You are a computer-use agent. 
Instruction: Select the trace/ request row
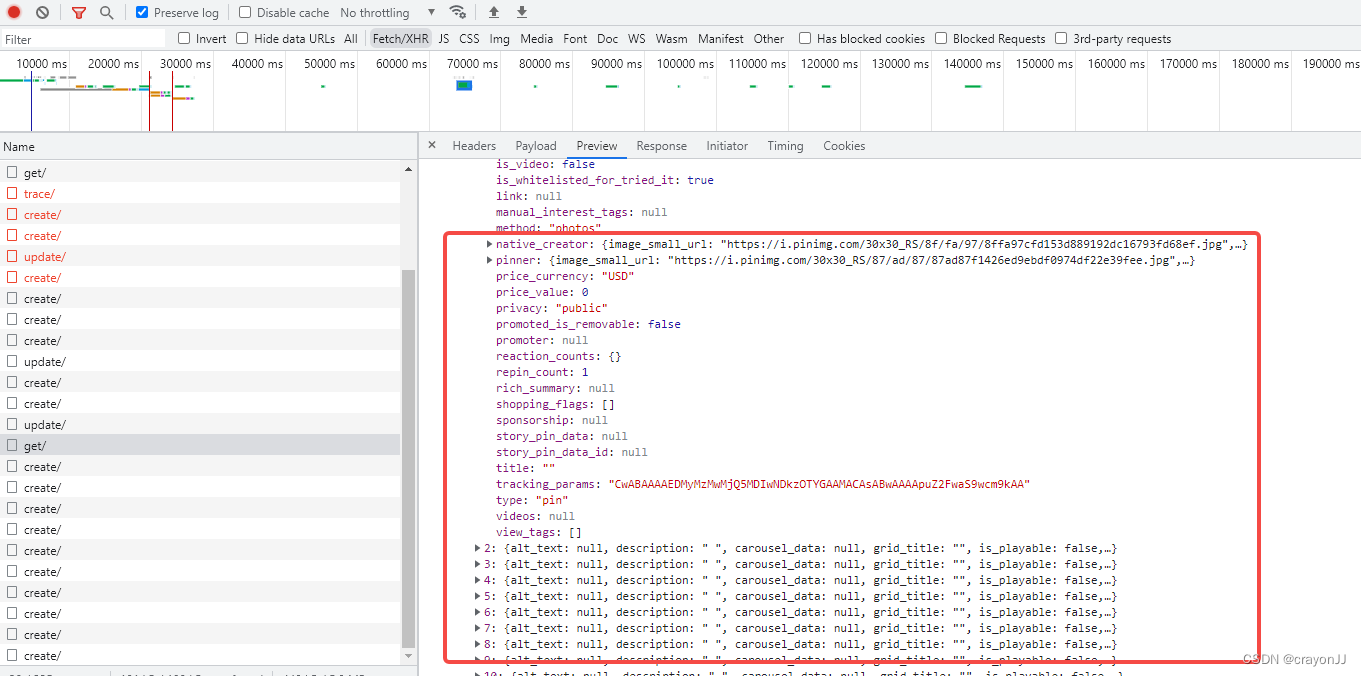[200, 194]
